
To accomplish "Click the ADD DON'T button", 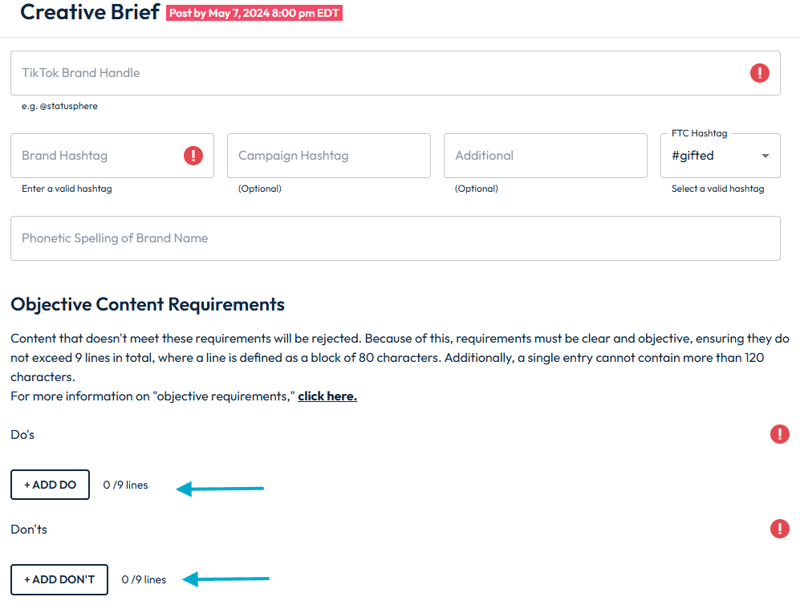I will [59, 579].
